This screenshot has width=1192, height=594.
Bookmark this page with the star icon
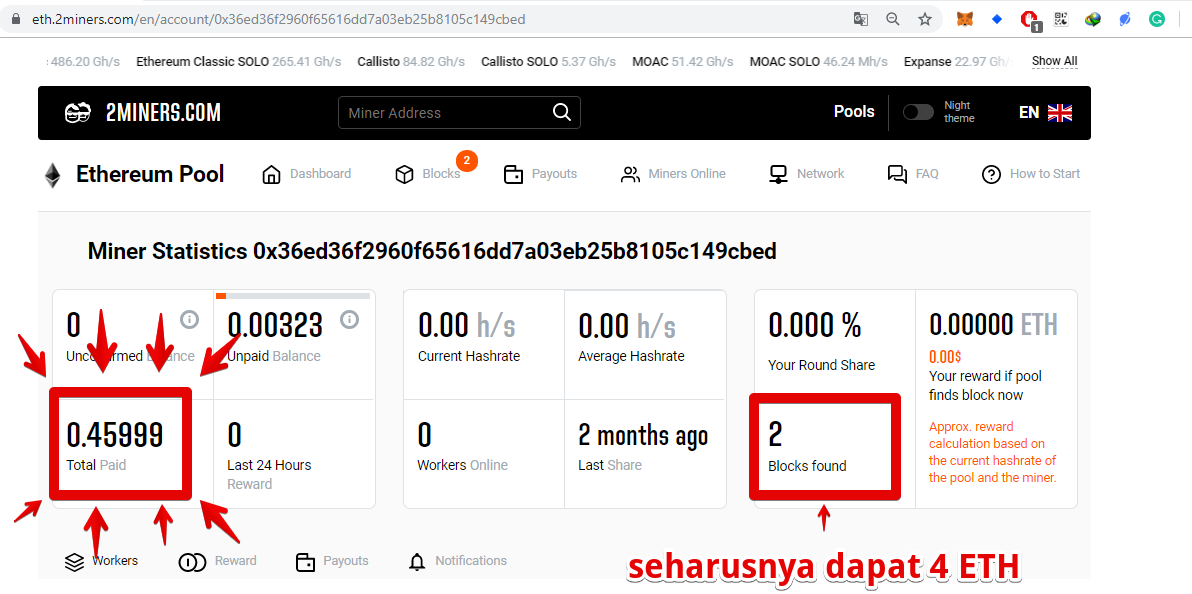coord(924,19)
